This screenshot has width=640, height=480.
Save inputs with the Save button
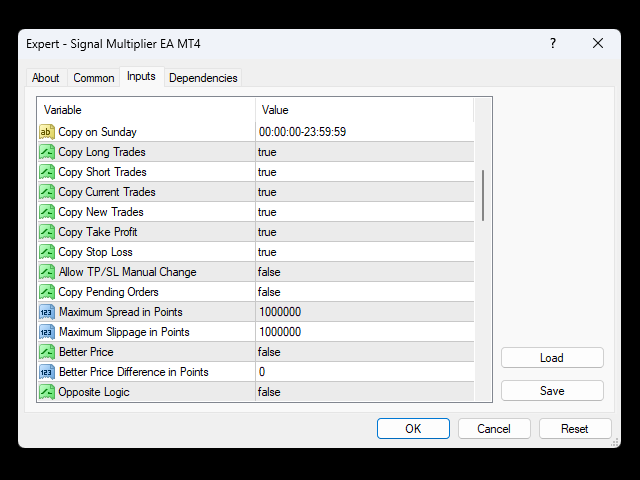click(552, 391)
